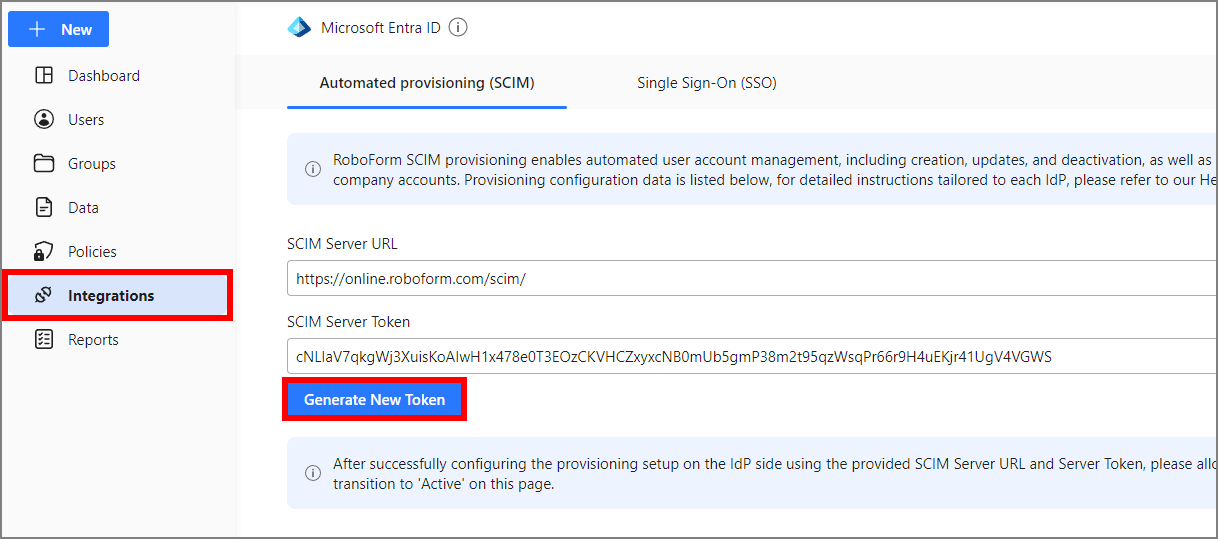The height and width of the screenshot is (539, 1218).
Task: Select the Users person icon
Action: pyautogui.click(x=44, y=120)
